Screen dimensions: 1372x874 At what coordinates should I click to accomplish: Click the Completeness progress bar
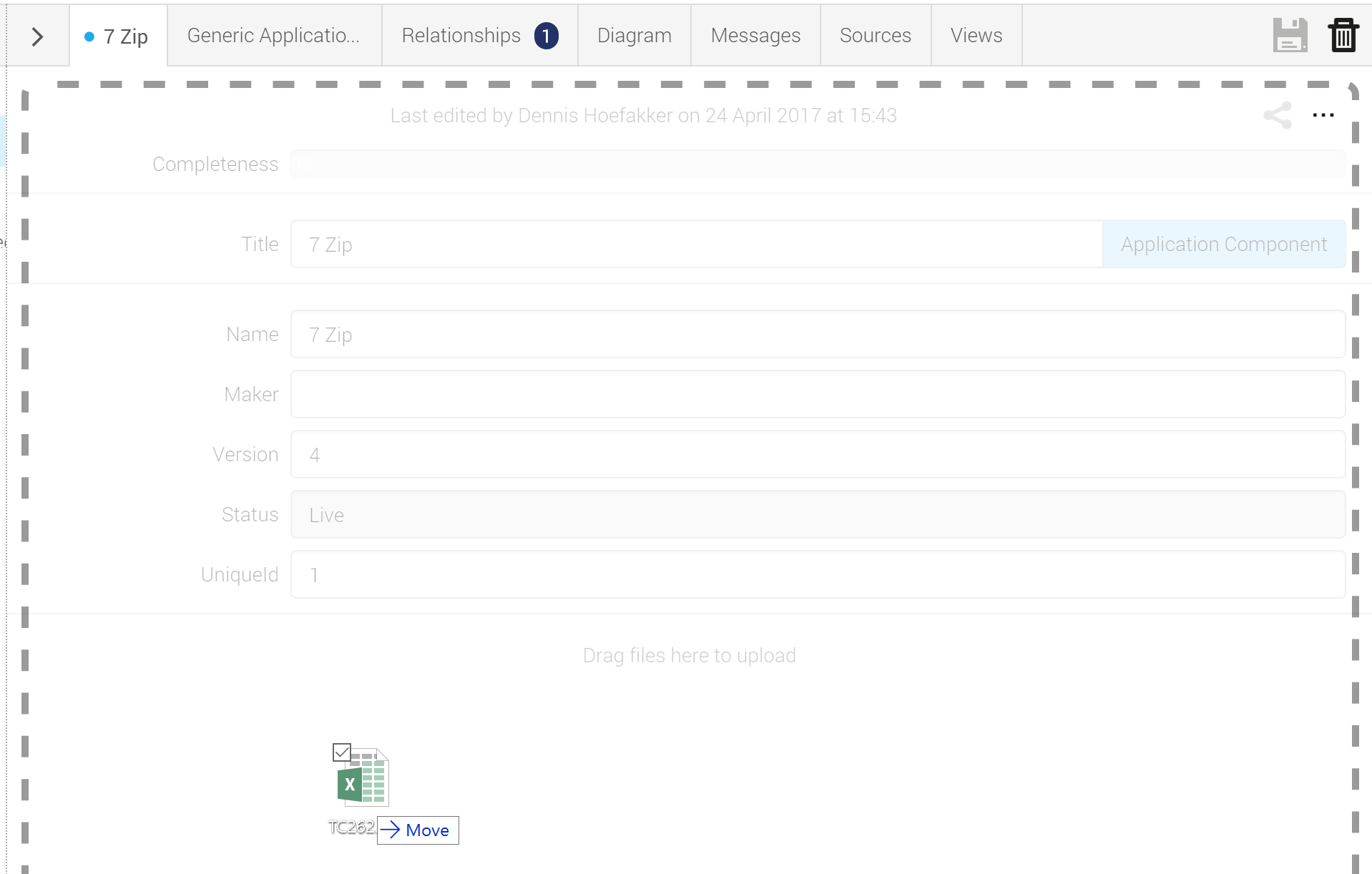pos(818,165)
